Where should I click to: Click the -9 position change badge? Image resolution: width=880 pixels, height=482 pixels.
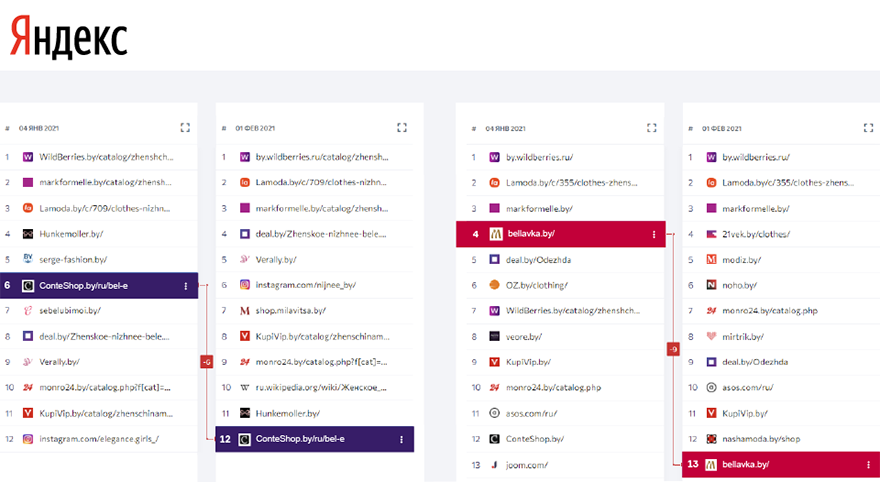(674, 349)
